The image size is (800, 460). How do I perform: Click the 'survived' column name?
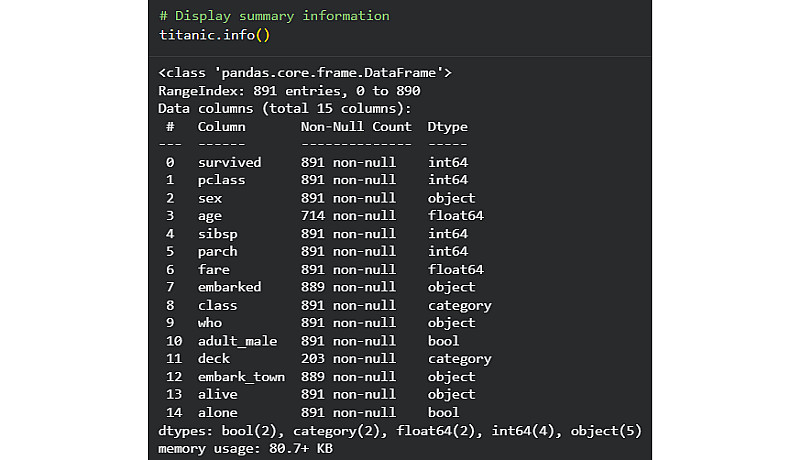click(229, 162)
